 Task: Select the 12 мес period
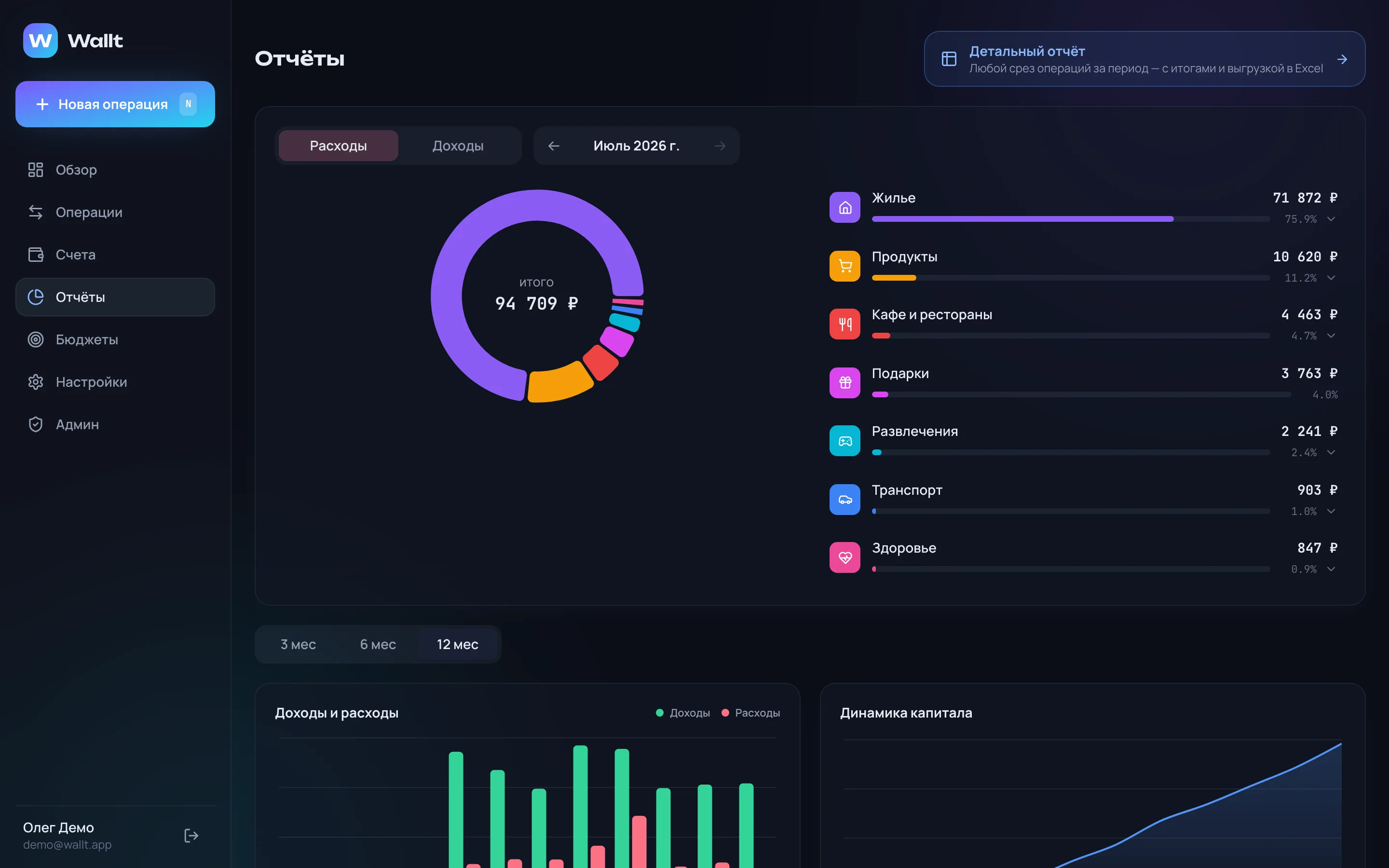click(x=458, y=645)
